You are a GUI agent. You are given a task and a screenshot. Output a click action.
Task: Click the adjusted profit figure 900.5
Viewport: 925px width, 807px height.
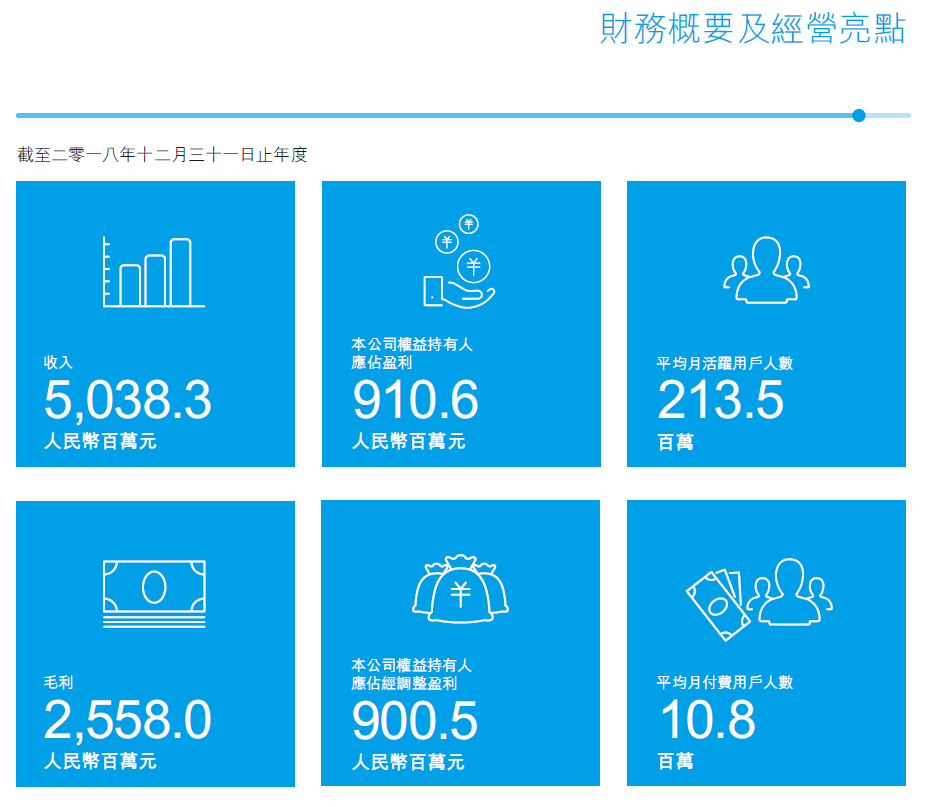[x=415, y=721]
